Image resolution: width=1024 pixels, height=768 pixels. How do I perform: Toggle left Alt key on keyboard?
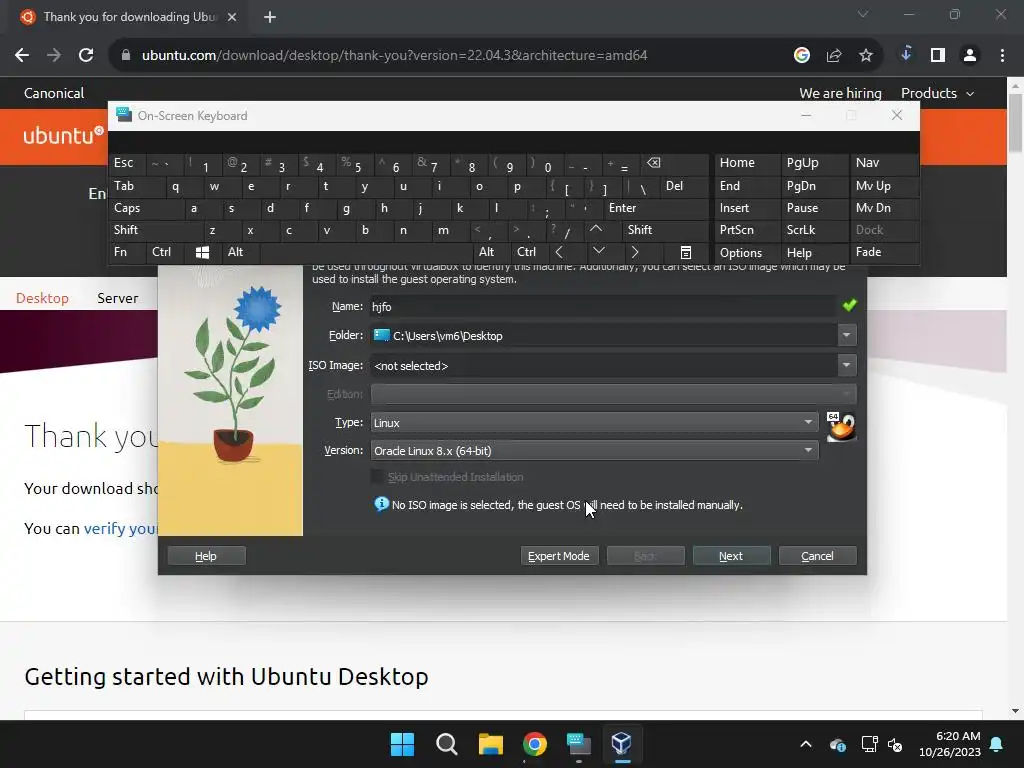(x=240, y=252)
